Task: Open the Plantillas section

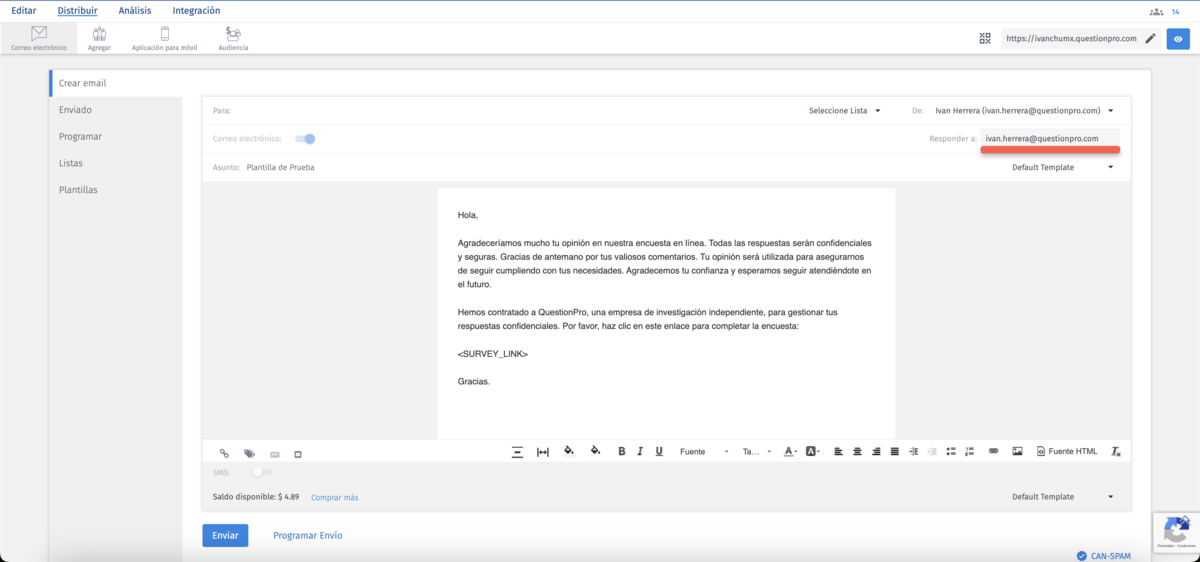Action: [78, 189]
